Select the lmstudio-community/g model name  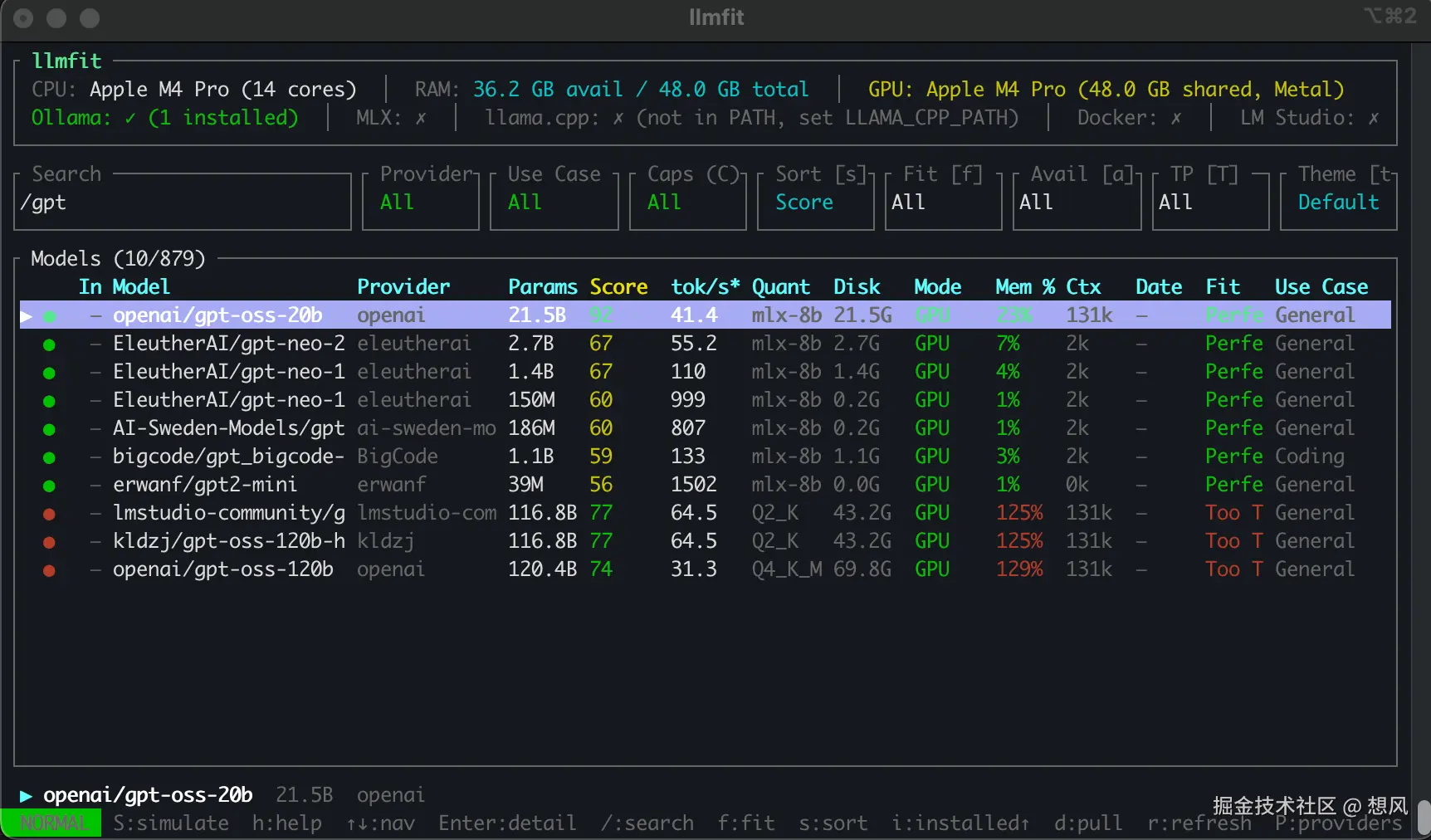point(229,513)
